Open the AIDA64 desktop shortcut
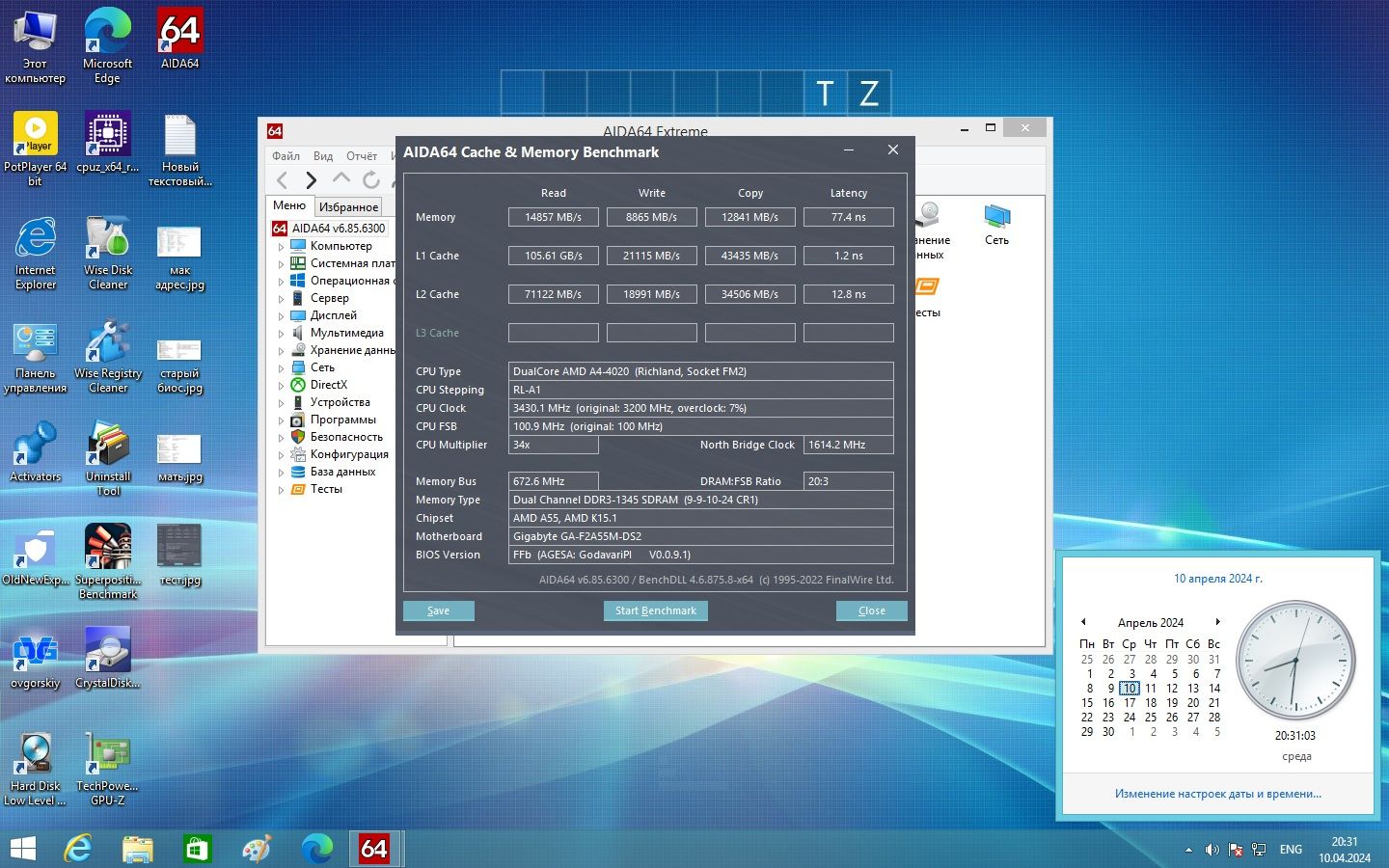 tap(179, 39)
